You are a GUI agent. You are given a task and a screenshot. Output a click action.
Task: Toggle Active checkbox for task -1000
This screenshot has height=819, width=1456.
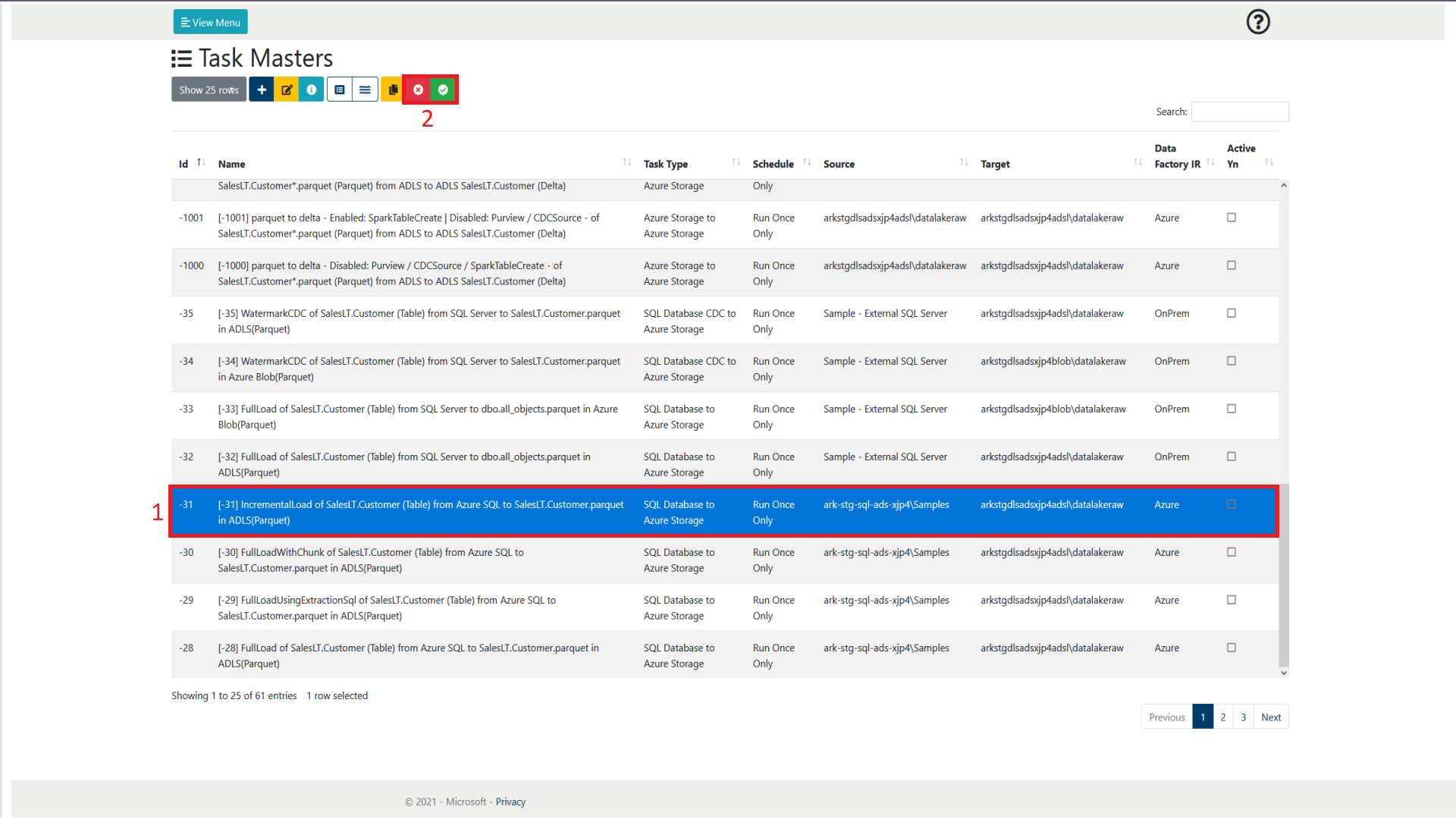tap(1232, 265)
